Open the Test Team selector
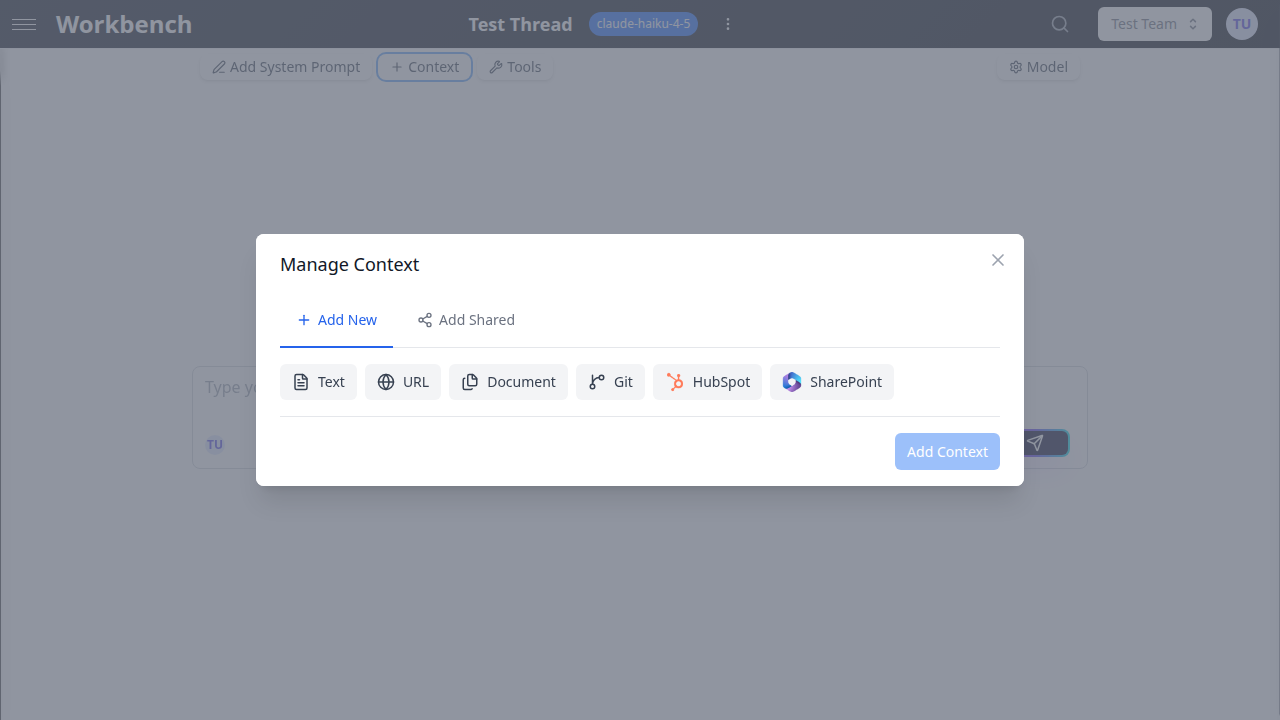Image resolution: width=1280 pixels, height=720 pixels. [x=1154, y=23]
